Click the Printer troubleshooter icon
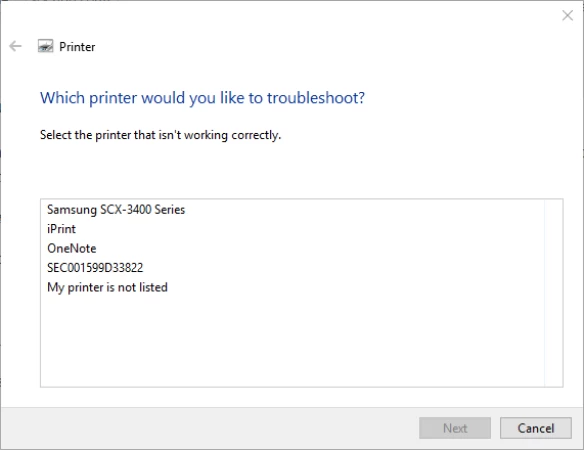This screenshot has height=450, width=584. (x=45, y=47)
